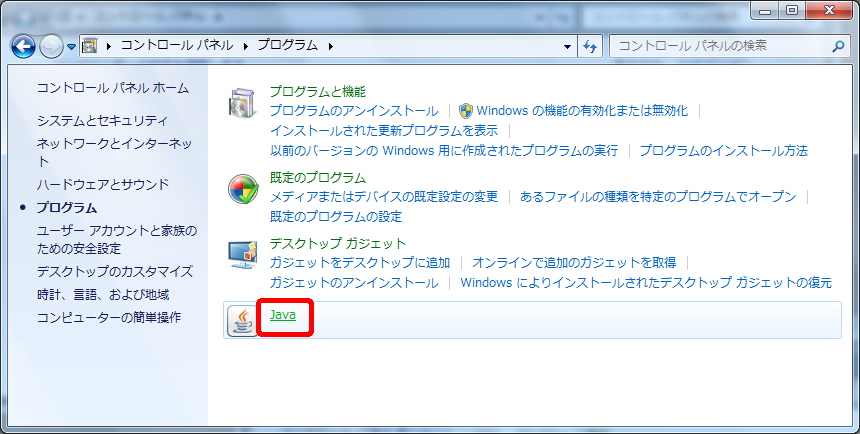Image resolution: width=860 pixels, height=434 pixels.
Task: Select ハードウェアとサウンド in sidebar
Action: pyautogui.click(x=103, y=184)
